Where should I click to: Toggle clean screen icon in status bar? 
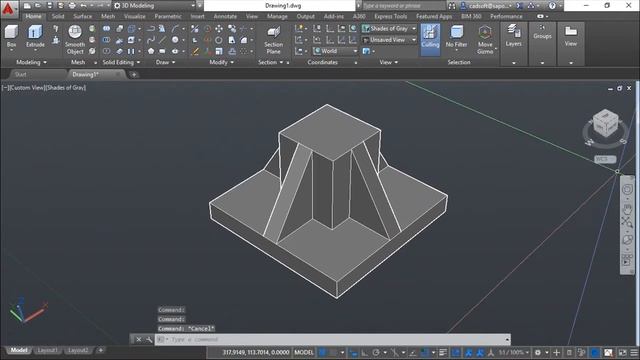622,352
